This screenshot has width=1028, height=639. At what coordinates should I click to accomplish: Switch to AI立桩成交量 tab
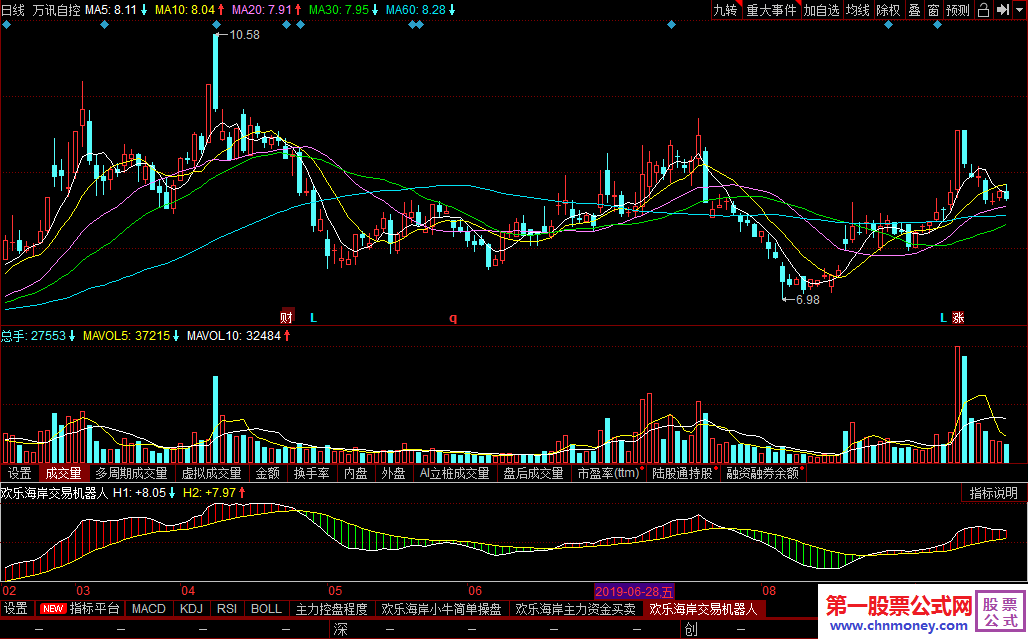point(454,473)
